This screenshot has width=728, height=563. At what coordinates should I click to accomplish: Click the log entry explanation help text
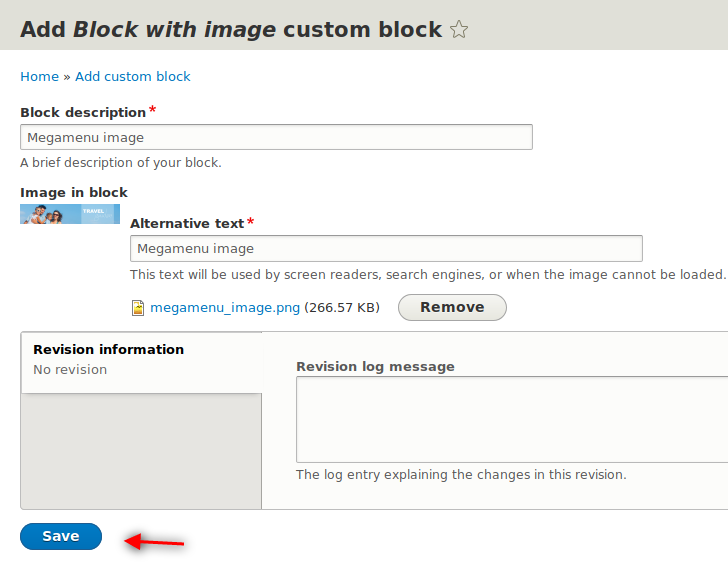tap(462, 475)
